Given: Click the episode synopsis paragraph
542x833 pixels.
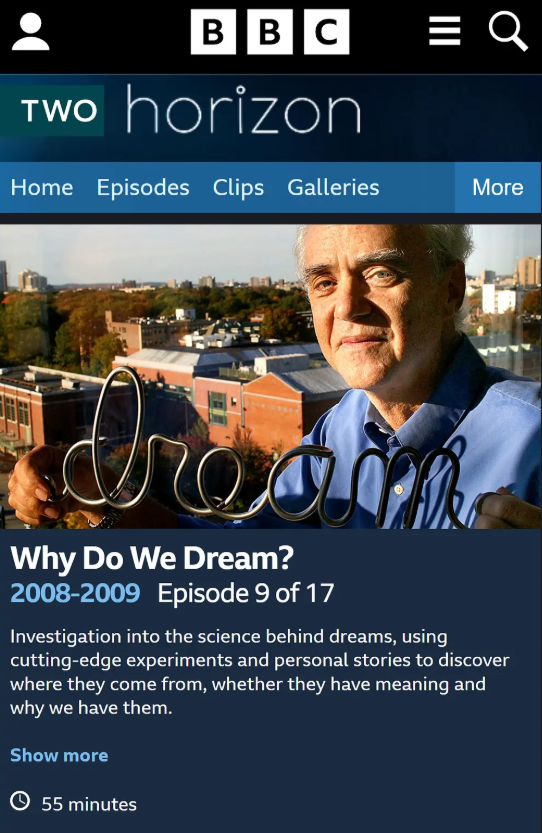Looking at the screenshot, I should pos(260,672).
